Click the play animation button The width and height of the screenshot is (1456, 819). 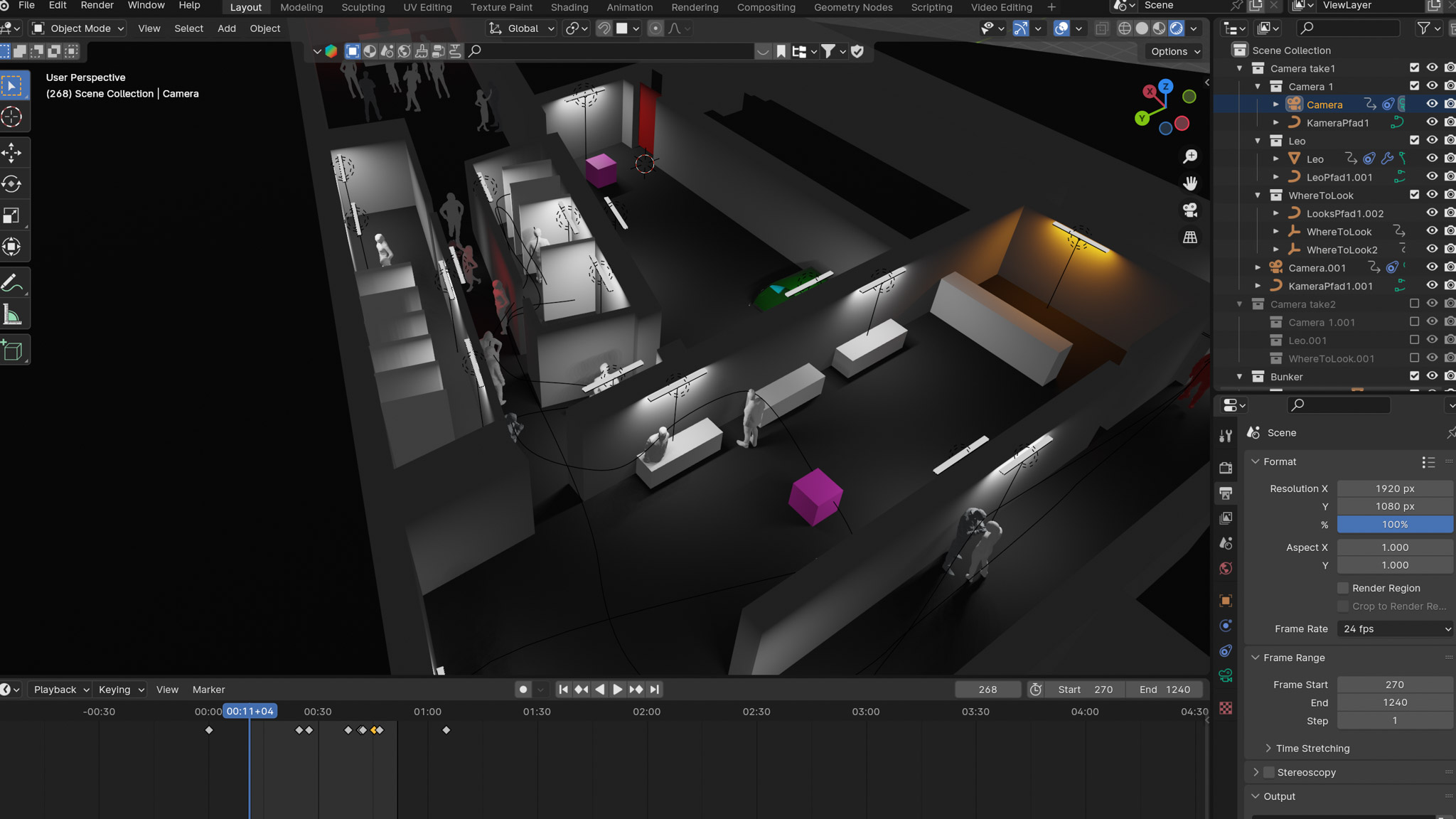(x=617, y=690)
